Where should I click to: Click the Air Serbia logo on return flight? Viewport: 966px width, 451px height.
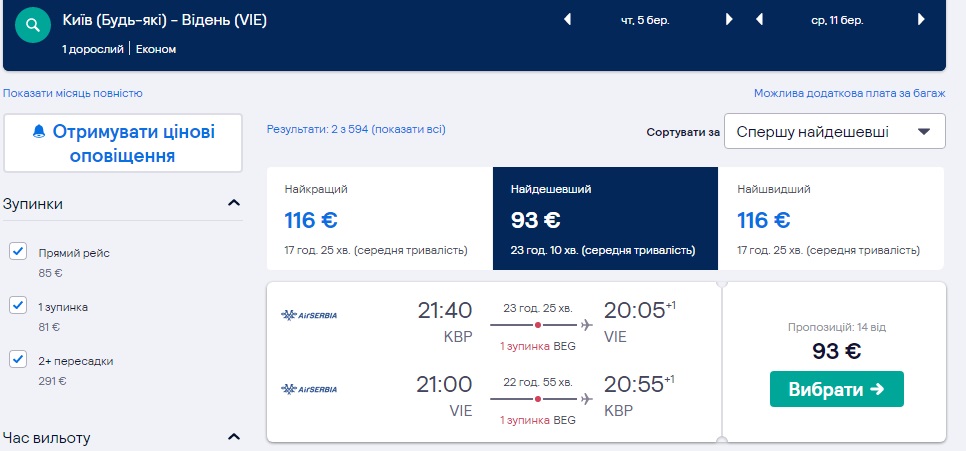pos(310,389)
